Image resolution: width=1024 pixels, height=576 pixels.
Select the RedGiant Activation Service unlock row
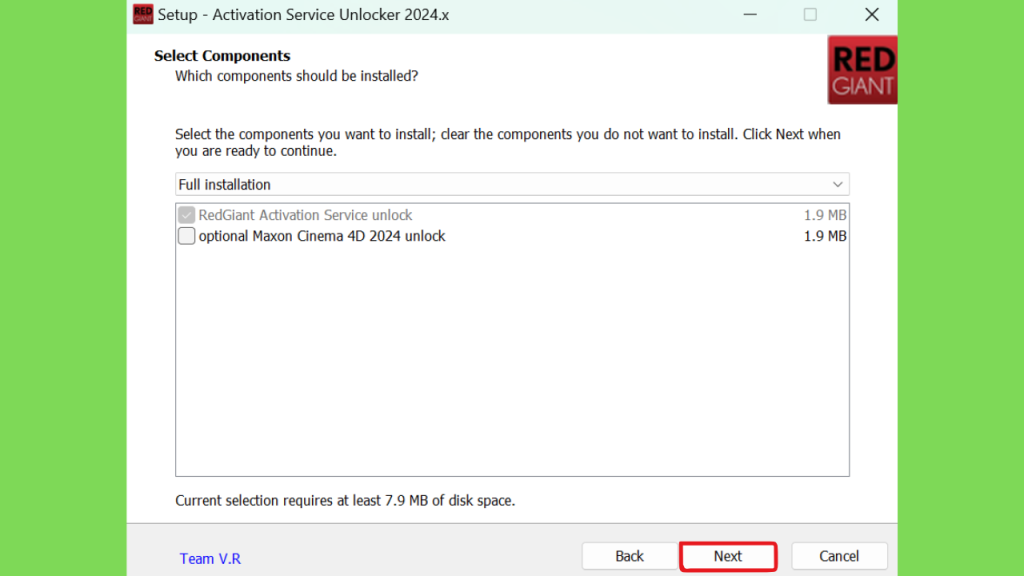coord(512,215)
